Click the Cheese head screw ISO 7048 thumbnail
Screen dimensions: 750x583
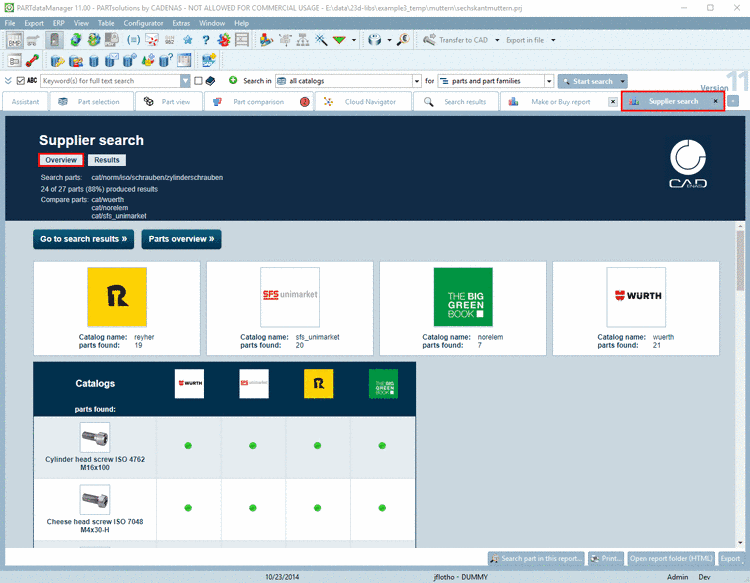[95, 499]
